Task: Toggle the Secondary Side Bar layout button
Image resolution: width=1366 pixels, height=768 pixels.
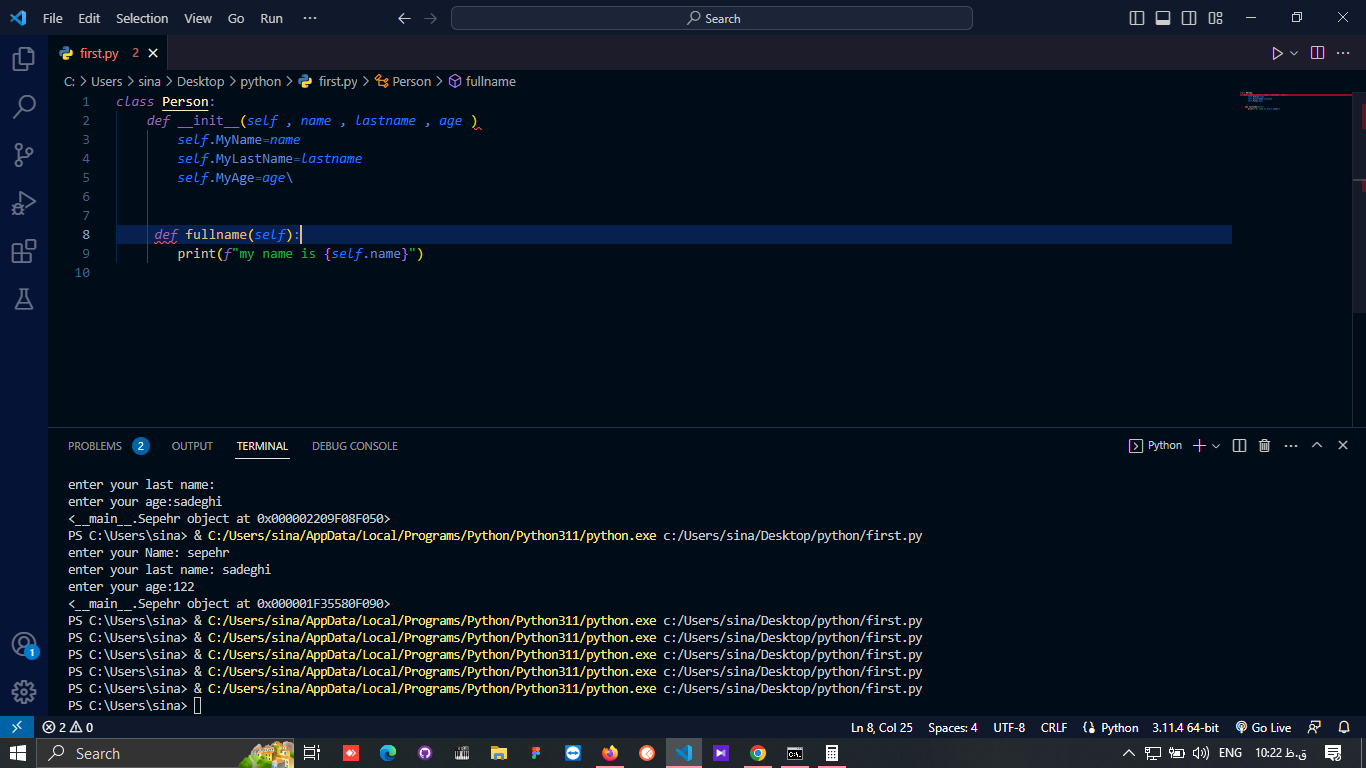Action: (x=1189, y=18)
